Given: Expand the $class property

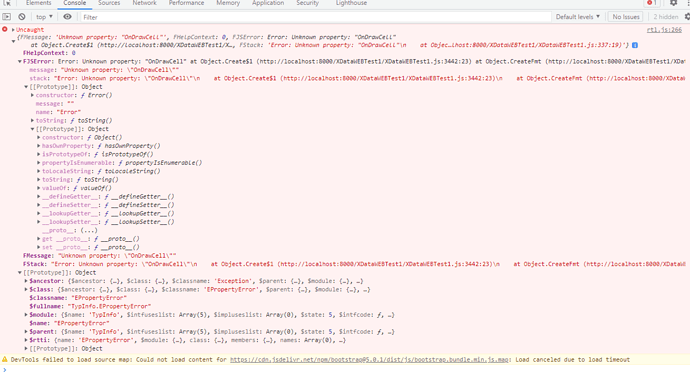Looking at the screenshot, I should (26, 289).
